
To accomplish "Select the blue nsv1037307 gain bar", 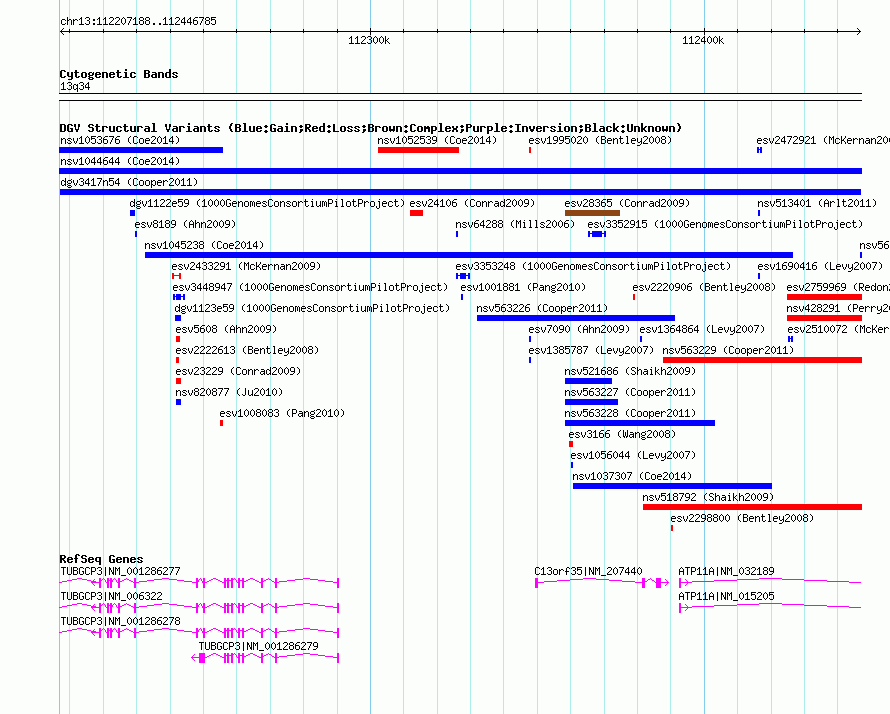I will (672, 486).
